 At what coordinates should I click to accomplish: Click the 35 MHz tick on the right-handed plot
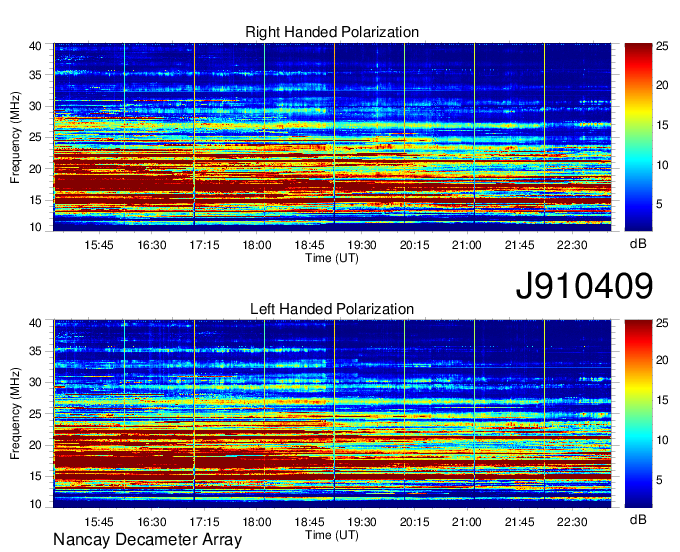pyautogui.click(x=35, y=75)
